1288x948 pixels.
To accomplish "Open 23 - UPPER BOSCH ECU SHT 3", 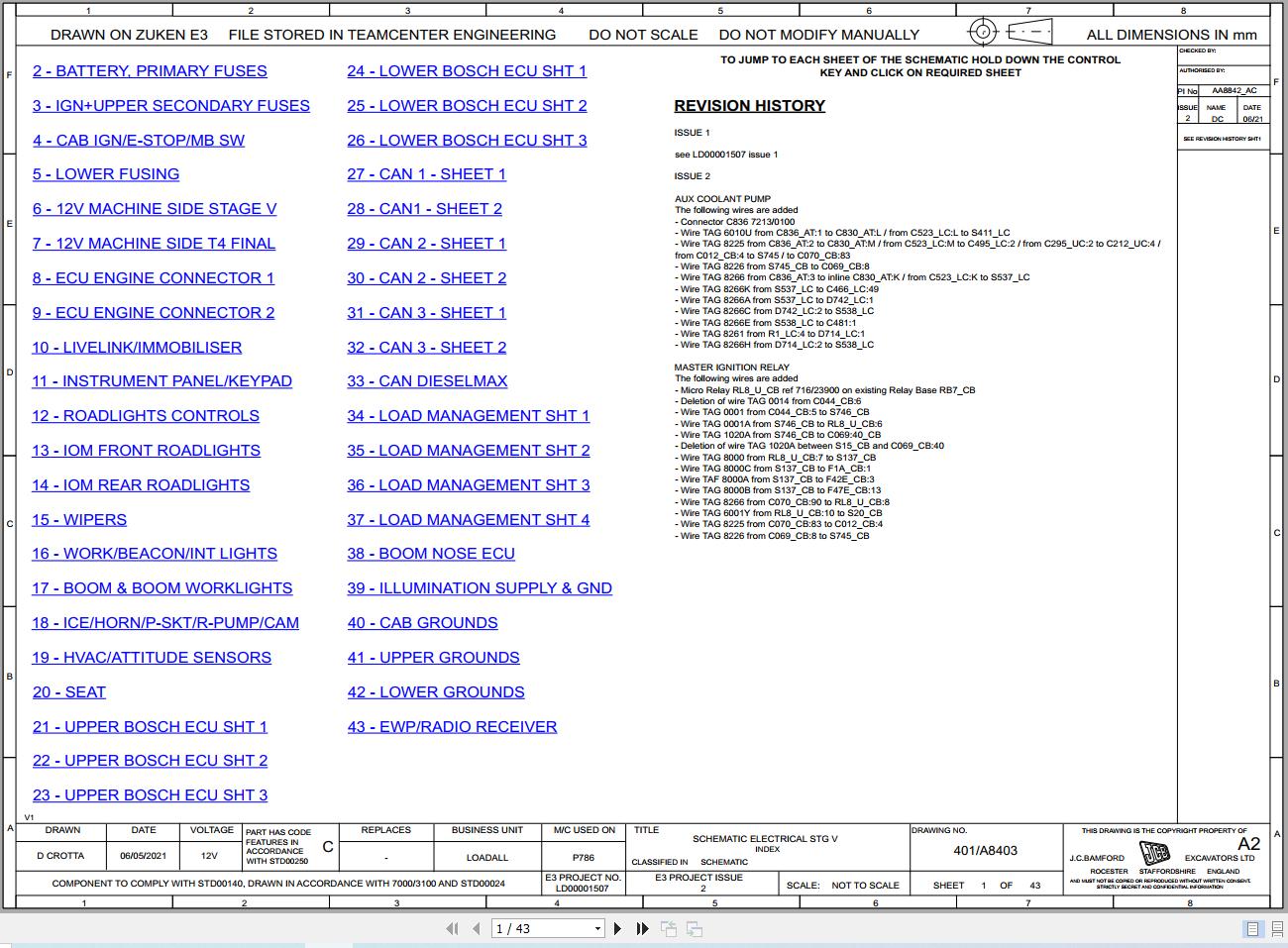I will [150, 795].
